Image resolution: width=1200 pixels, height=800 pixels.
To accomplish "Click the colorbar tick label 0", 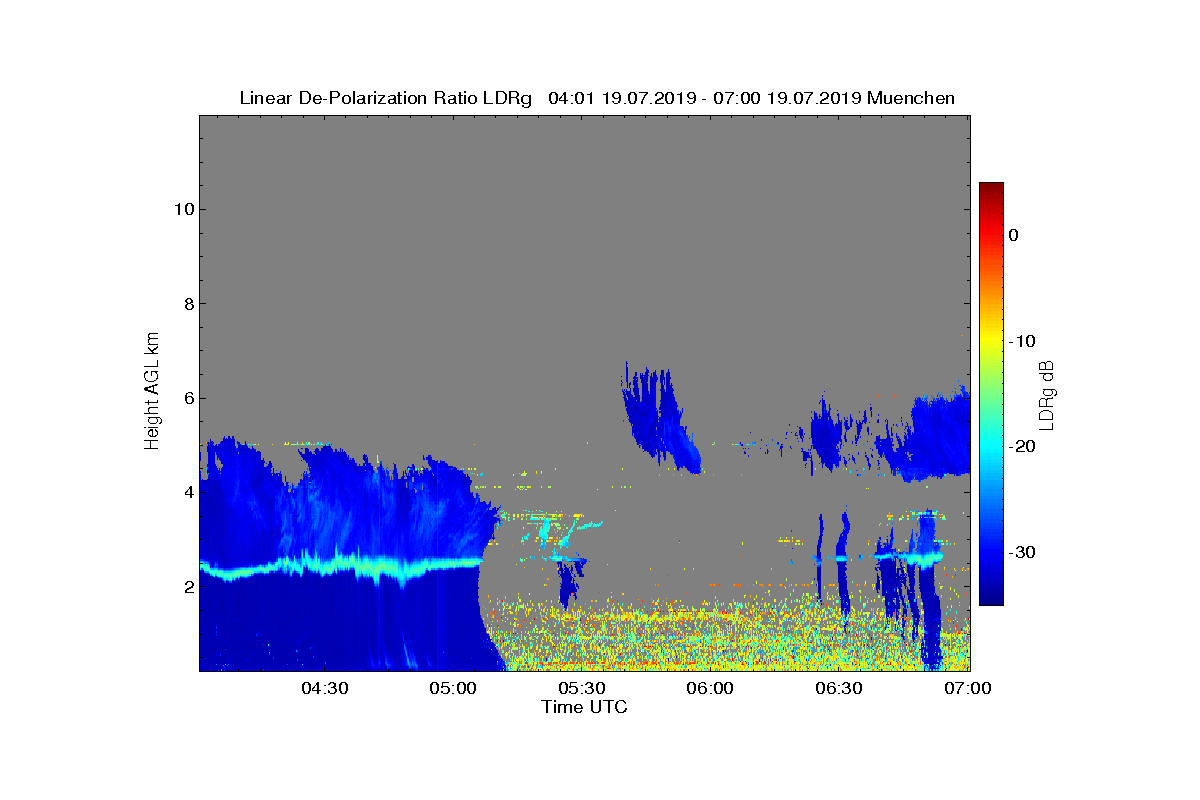I will 1013,235.
